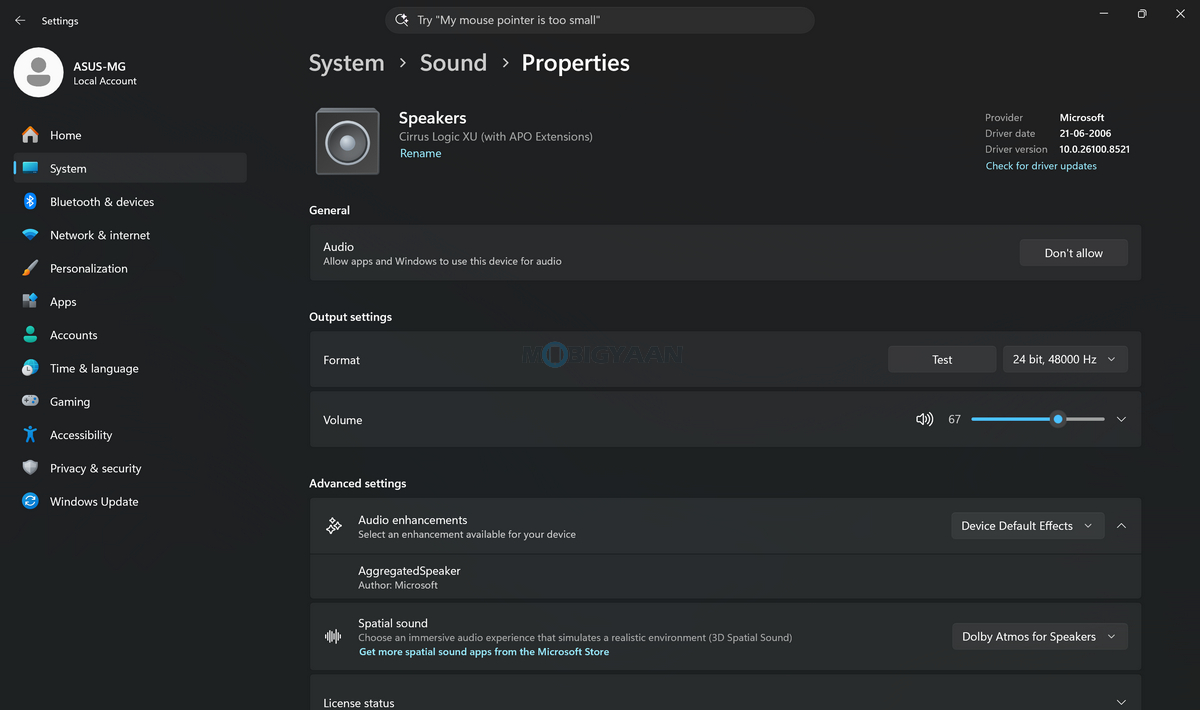
Task: Click the Network wifi icon in sidebar
Action: point(30,235)
